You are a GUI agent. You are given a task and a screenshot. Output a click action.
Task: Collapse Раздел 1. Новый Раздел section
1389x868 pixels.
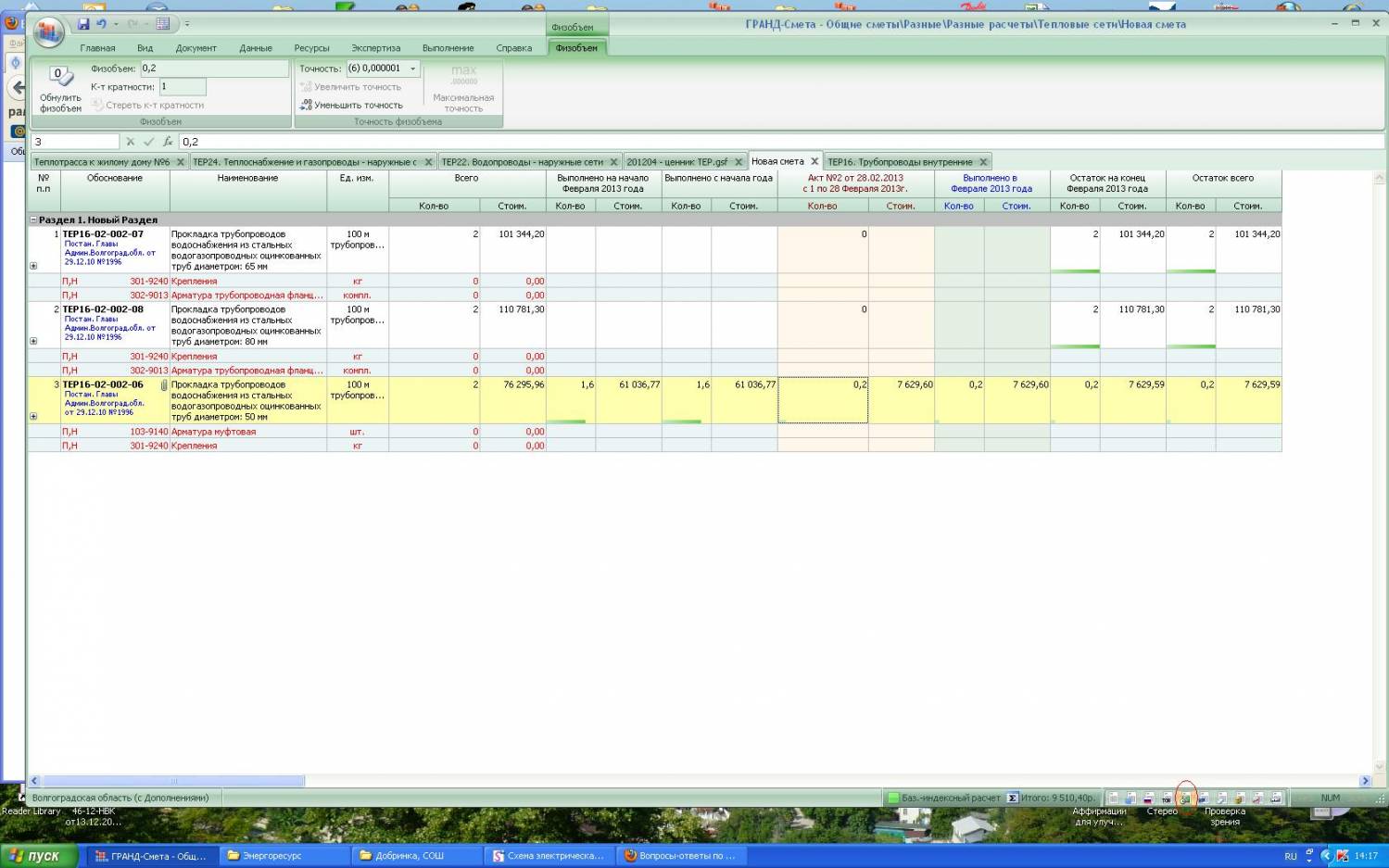coord(33,220)
